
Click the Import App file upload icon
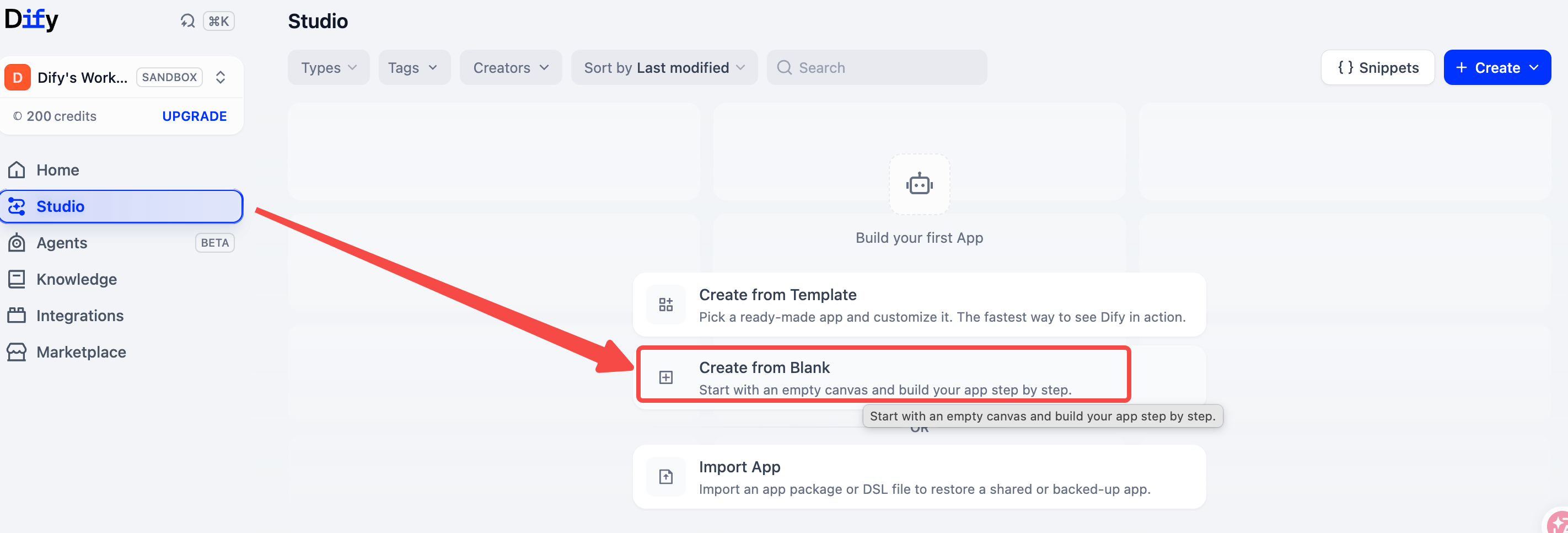tap(666, 477)
